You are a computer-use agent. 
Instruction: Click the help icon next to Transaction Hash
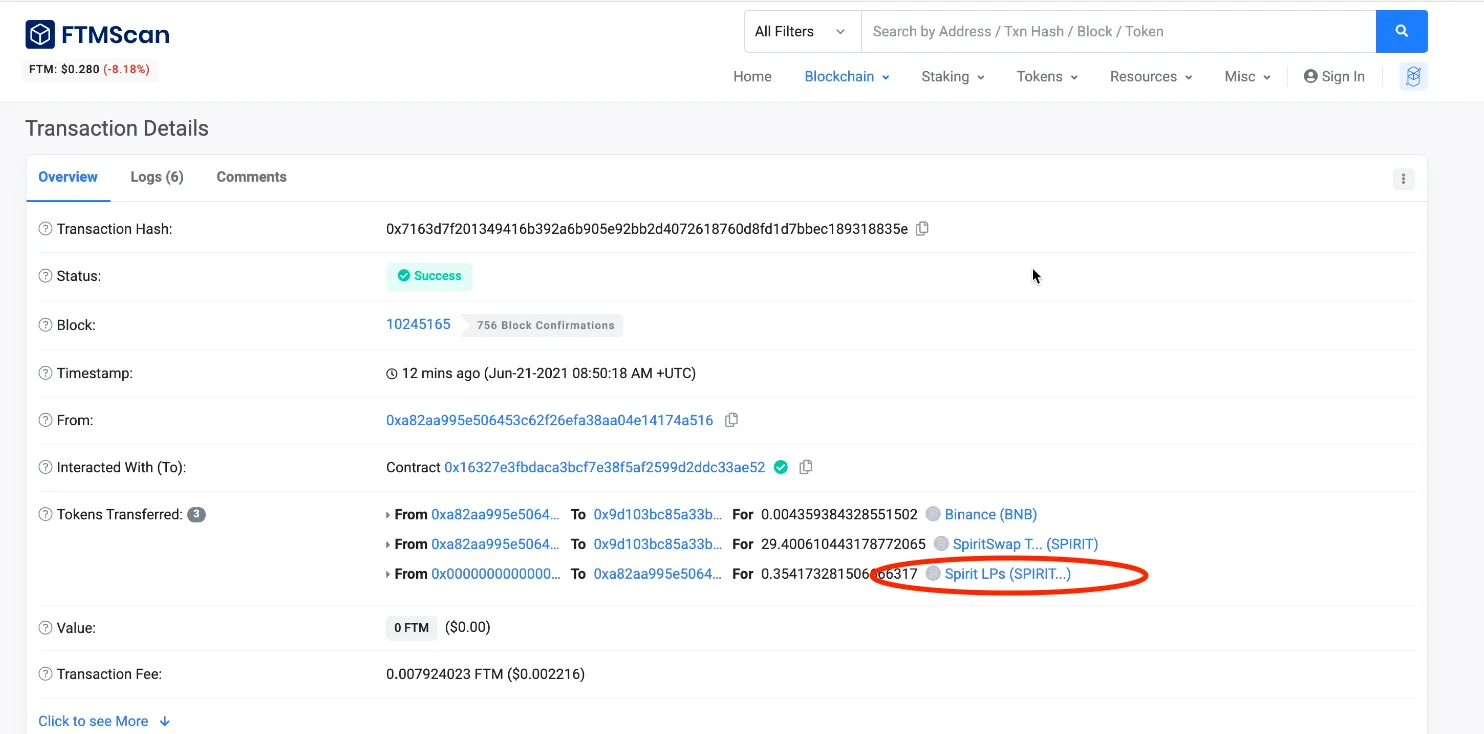tap(45, 229)
